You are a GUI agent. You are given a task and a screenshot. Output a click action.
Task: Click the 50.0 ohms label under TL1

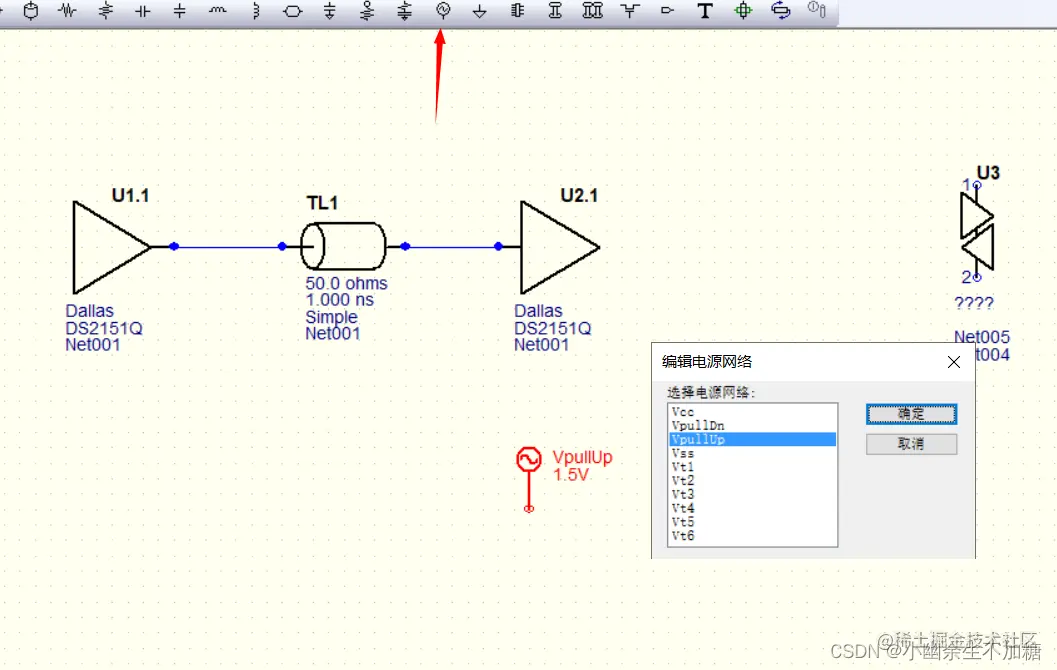tap(346, 283)
